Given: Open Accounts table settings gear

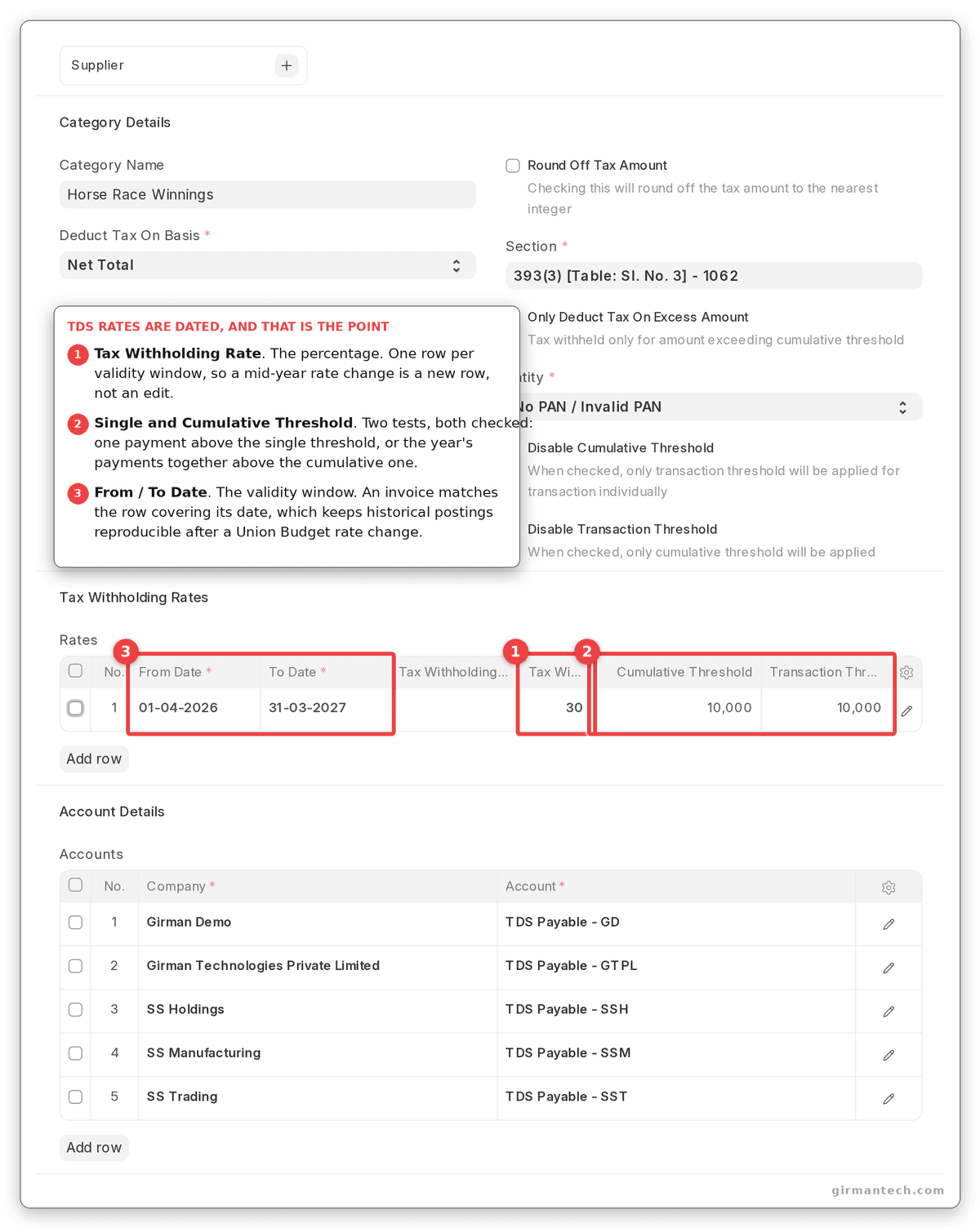Looking at the screenshot, I should [x=889, y=888].
